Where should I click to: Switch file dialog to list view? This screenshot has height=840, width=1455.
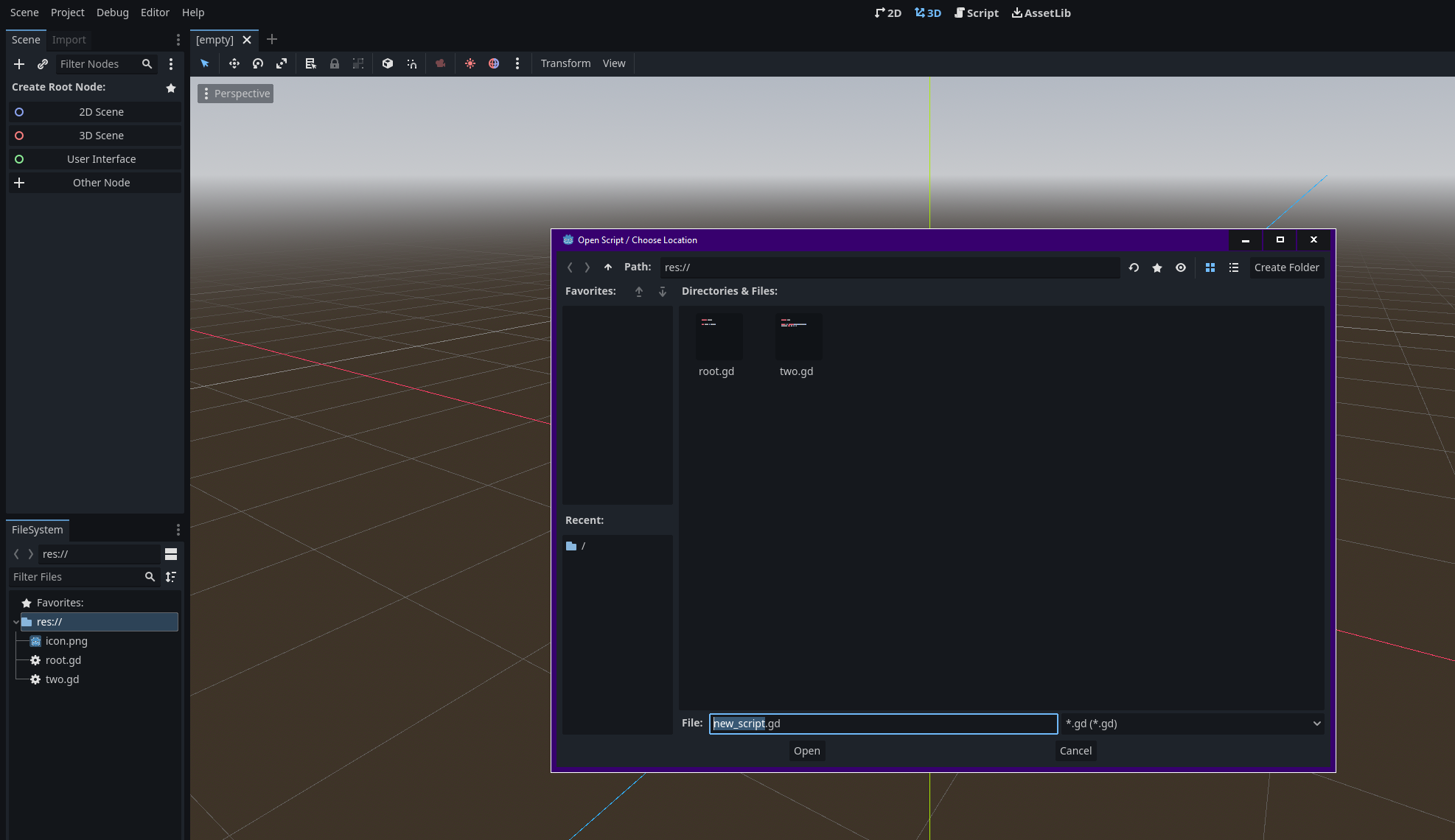1234,267
